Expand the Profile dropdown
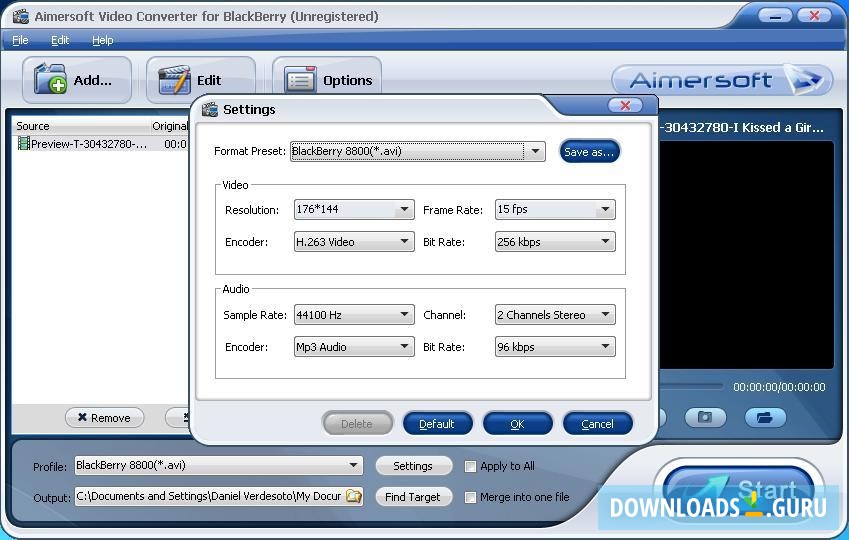 pos(353,465)
